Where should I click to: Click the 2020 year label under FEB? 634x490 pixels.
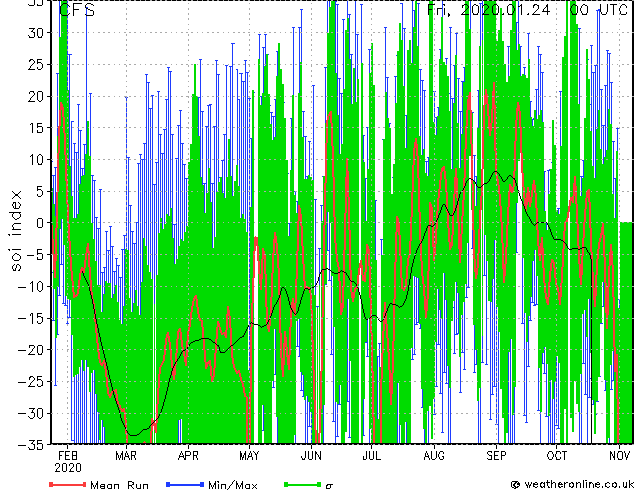pos(68,468)
